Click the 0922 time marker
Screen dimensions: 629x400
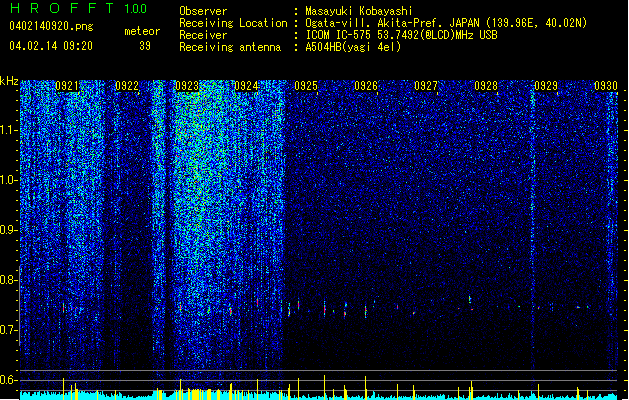pos(127,86)
